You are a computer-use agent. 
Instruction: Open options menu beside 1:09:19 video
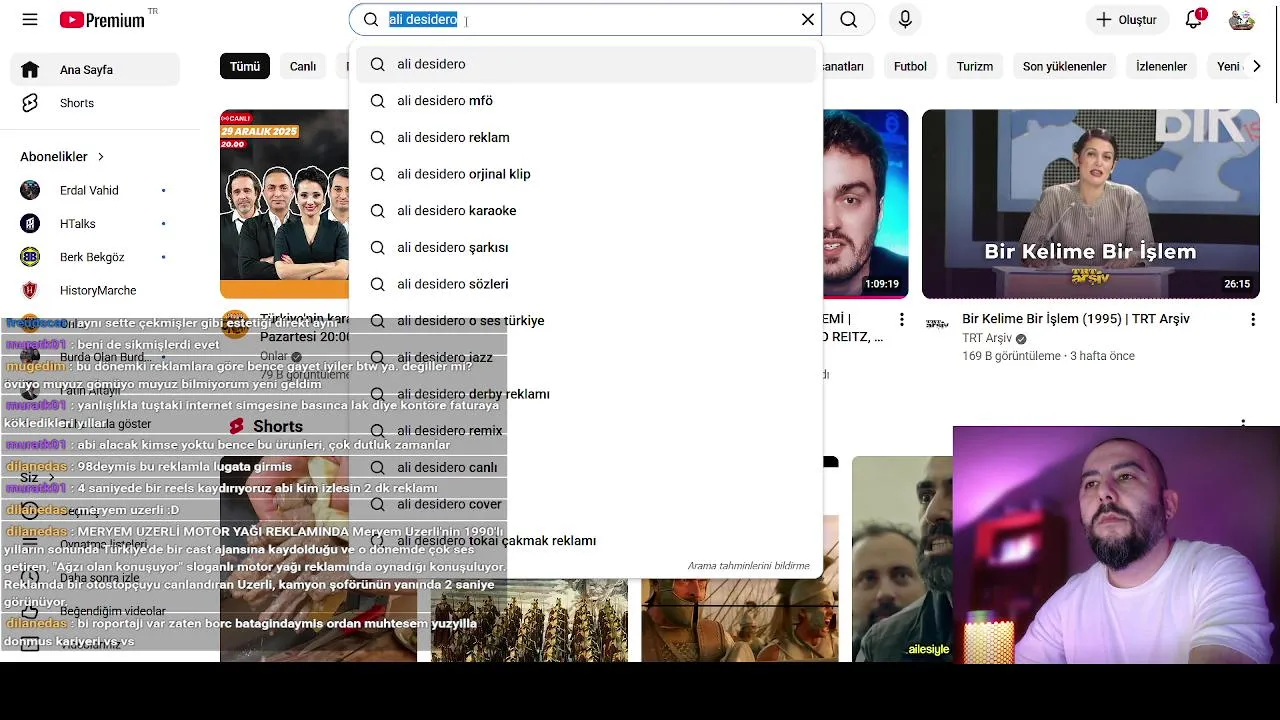pyautogui.click(x=902, y=320)
